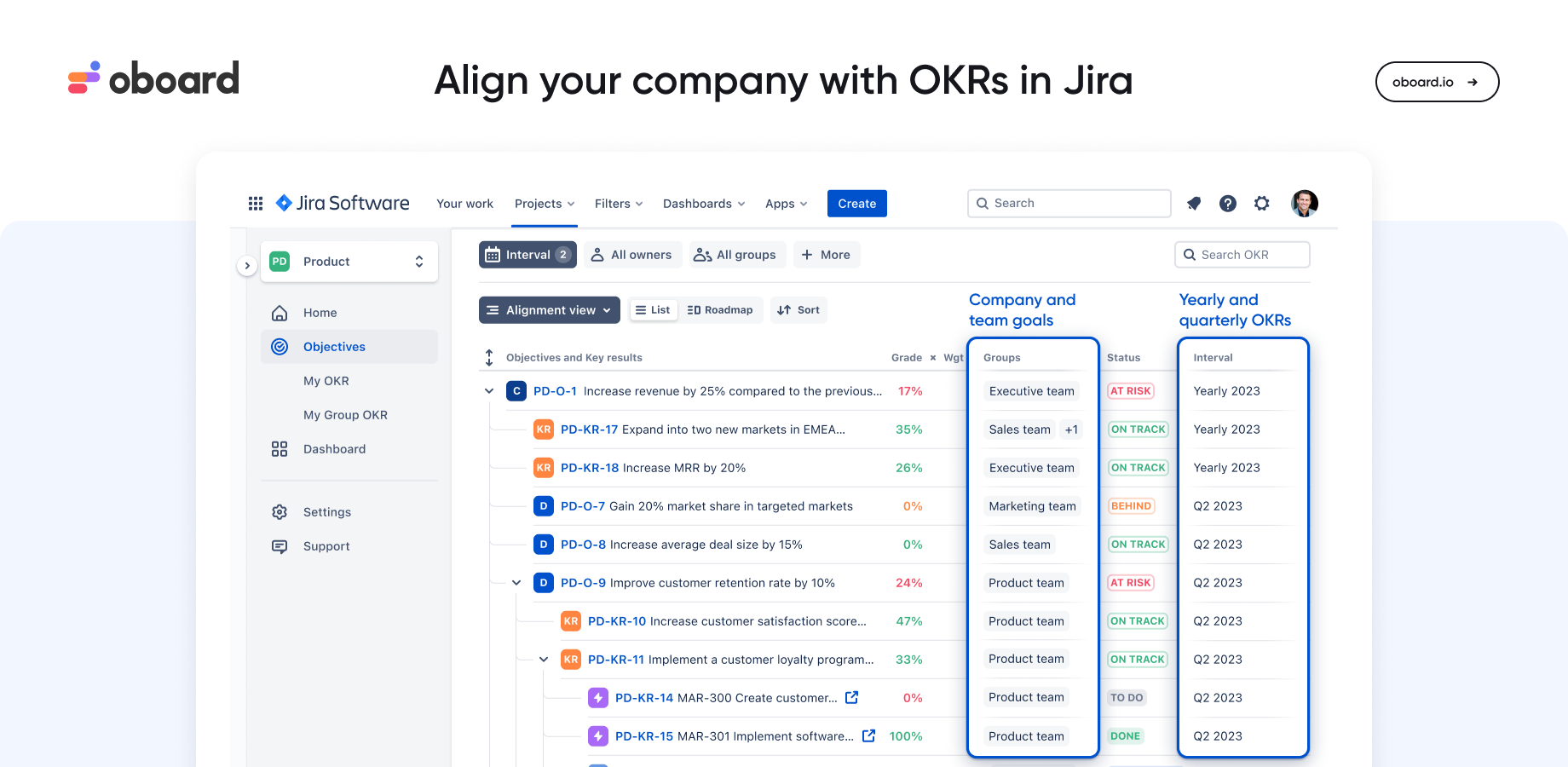Open the Interval filter
This screenshot has height=767, width=1568.
(527, 255)
